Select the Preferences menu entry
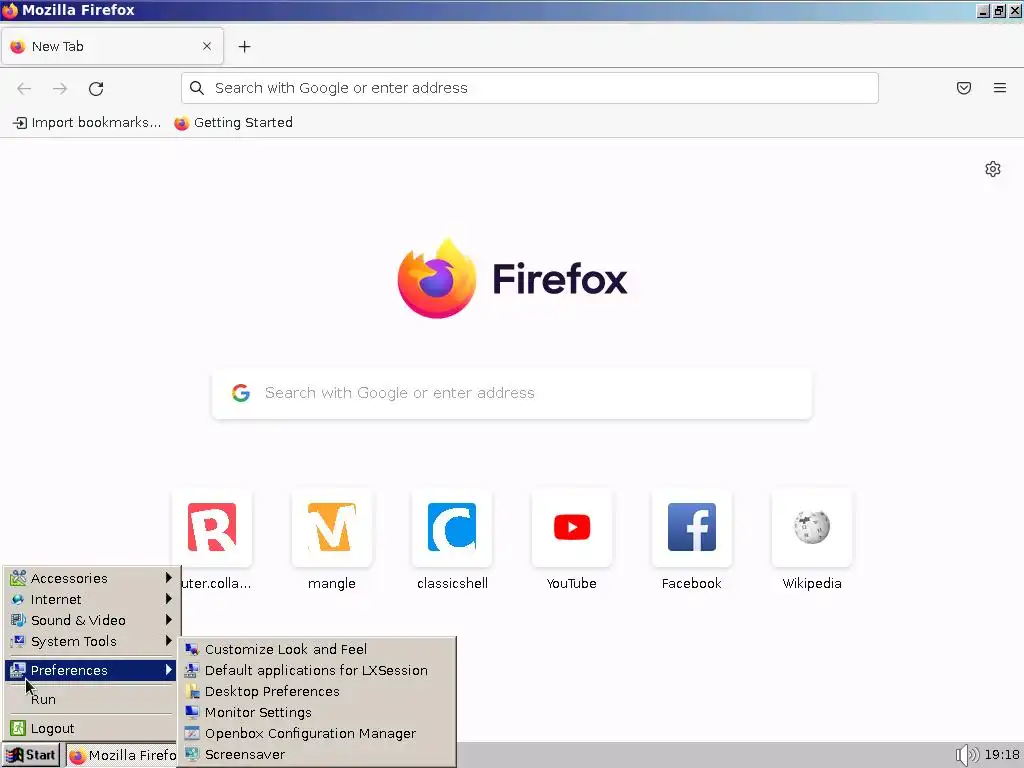This screenshot has height=768, width=1024. pos(91,670)
